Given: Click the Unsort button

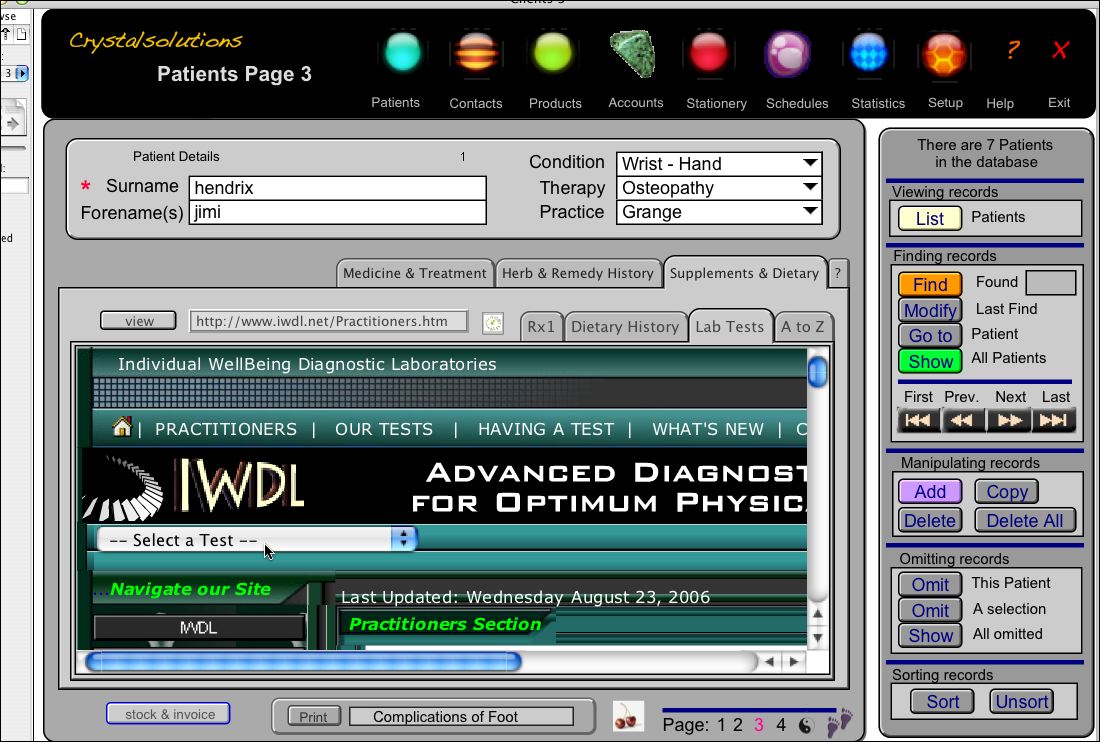Looking at the screenshot, I should [1021, 701].
